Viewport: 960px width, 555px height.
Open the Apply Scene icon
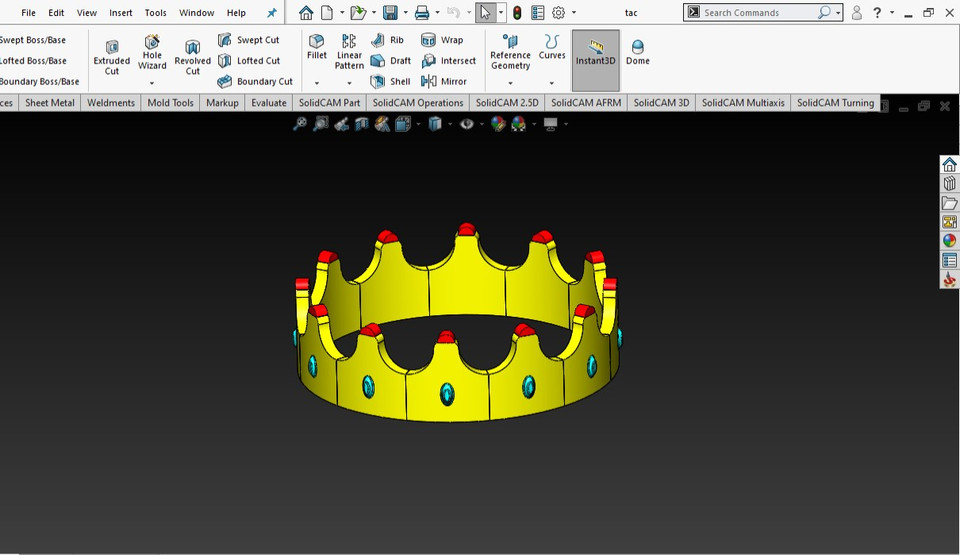click(519, 124)
